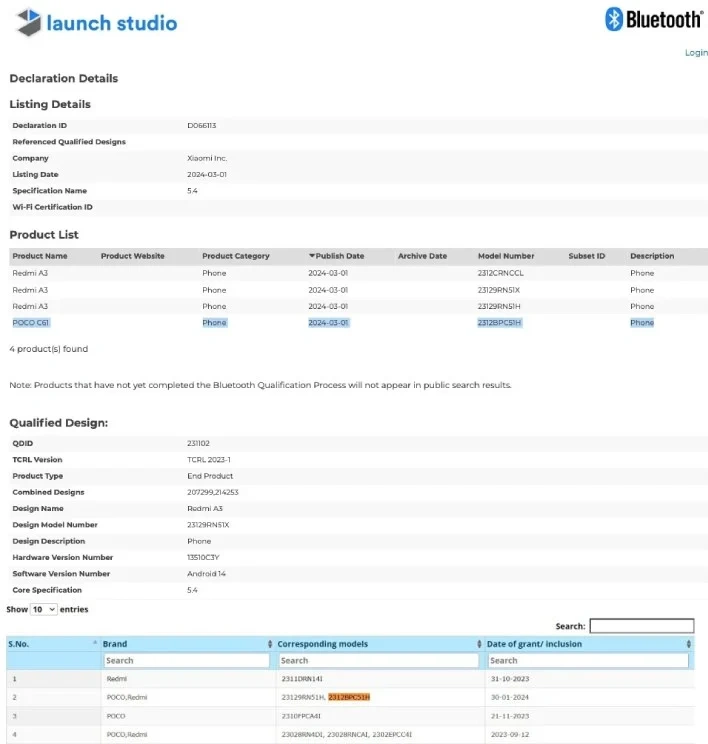The width and height of the screenshot is (708, 744).
Task: Click the Subset ID column header
Action: tap(587, 256)
